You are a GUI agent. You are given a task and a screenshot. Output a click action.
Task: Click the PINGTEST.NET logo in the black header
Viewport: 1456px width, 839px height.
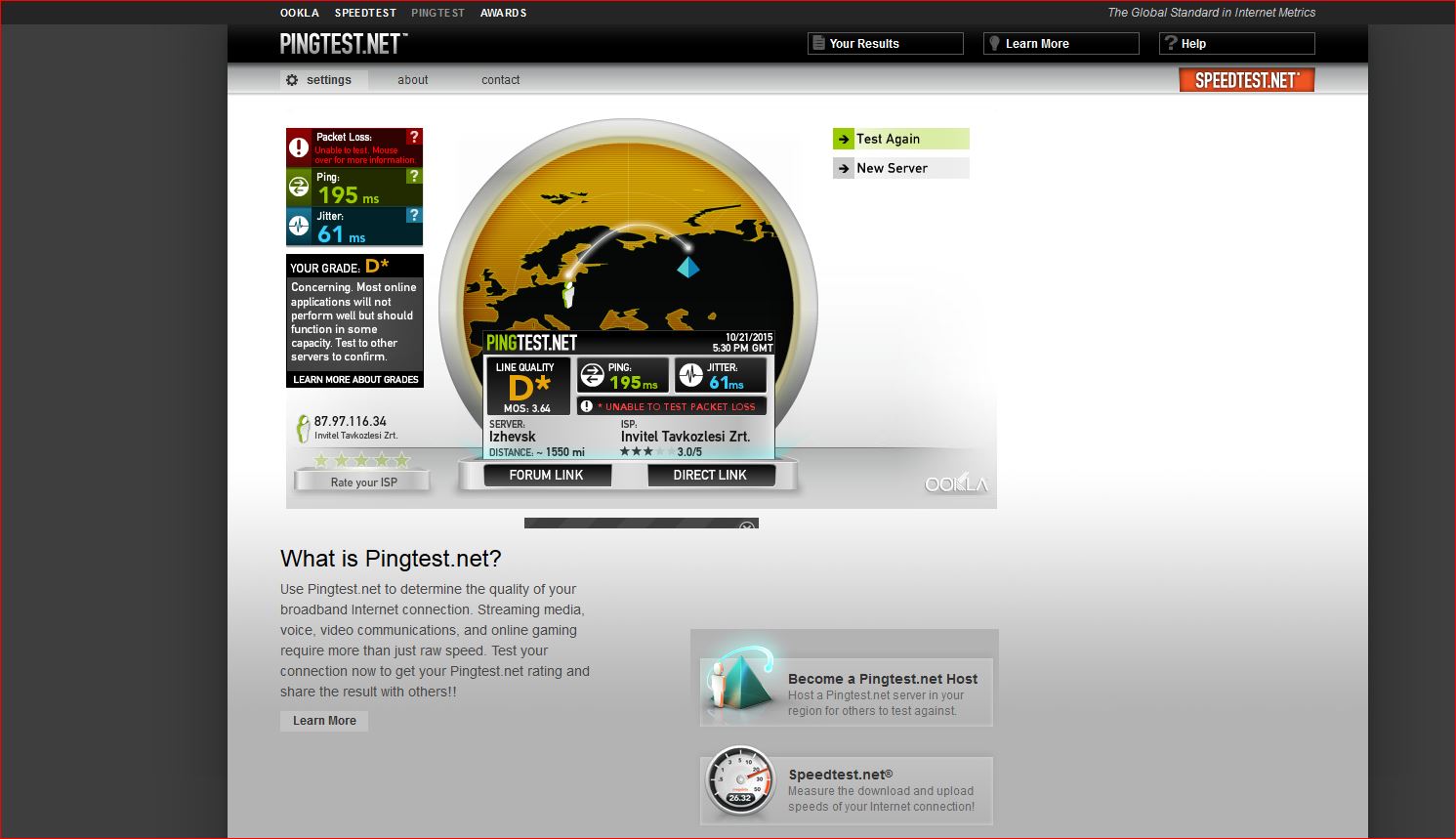tap(344, 44)
